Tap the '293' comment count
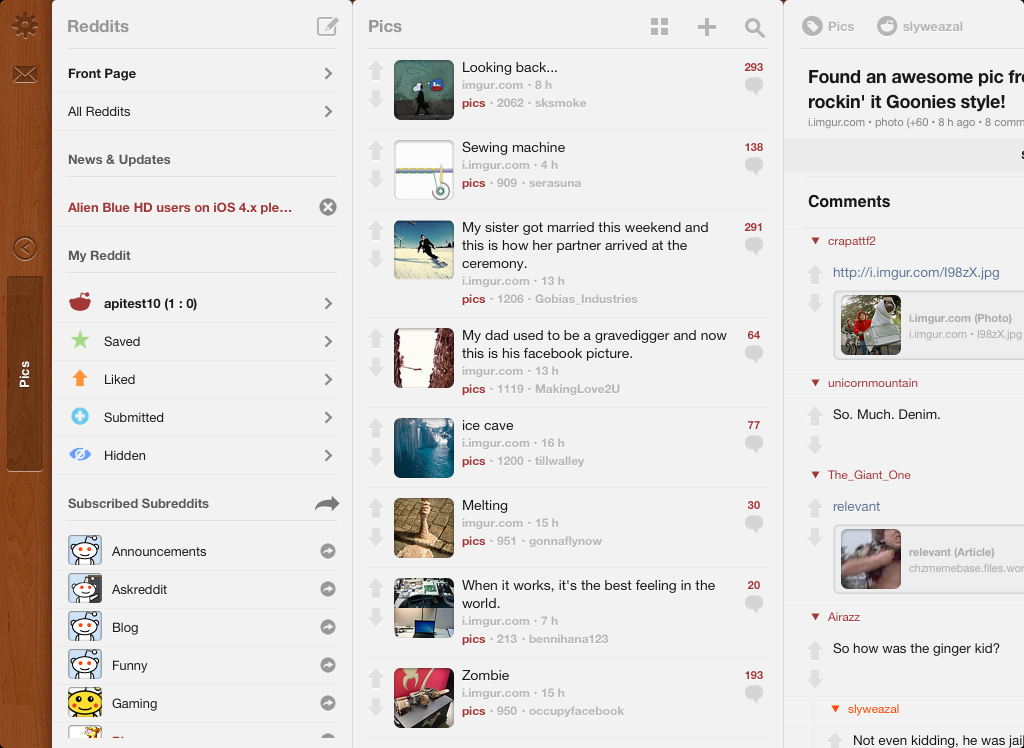1024x748 pixels. pos(754,67)
